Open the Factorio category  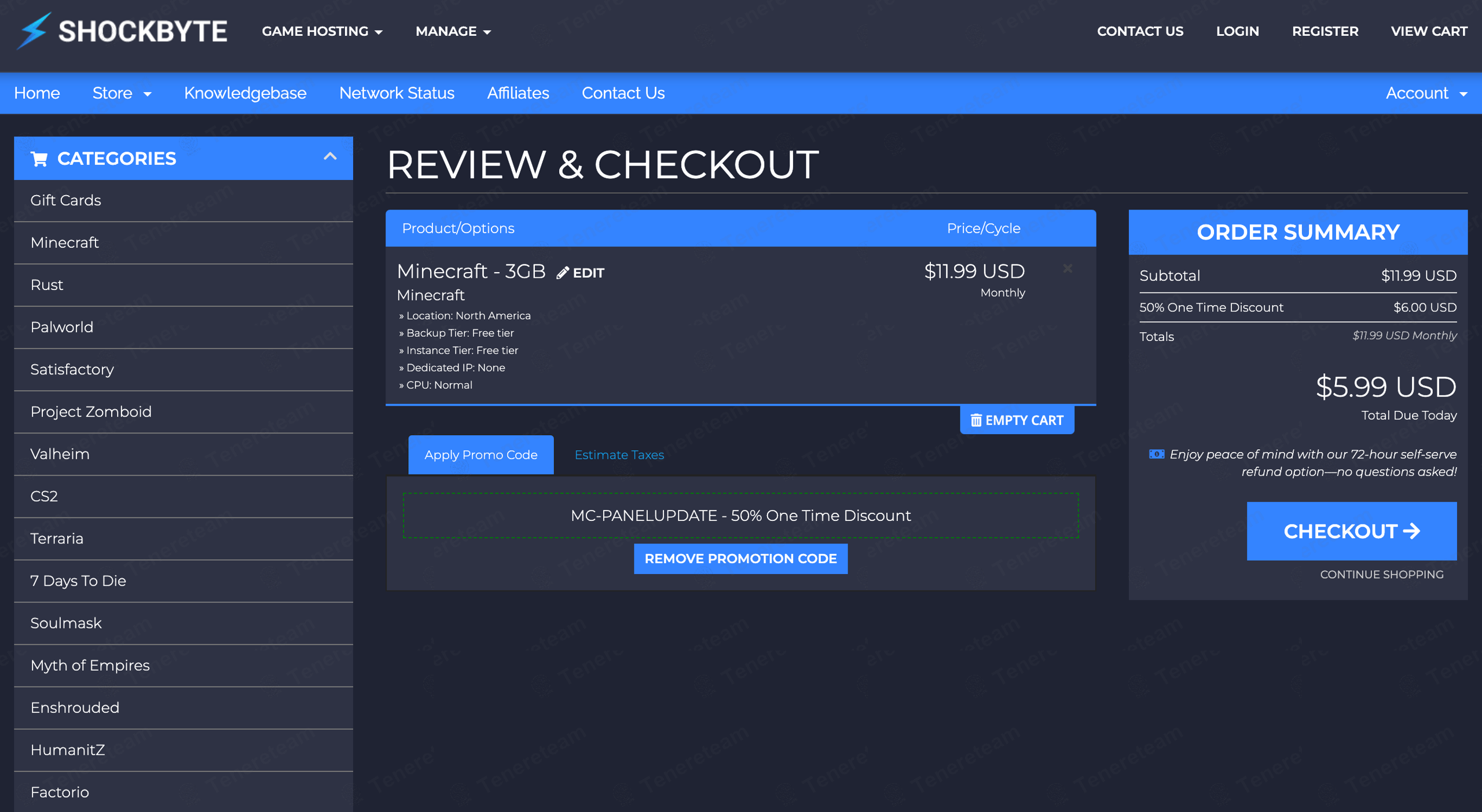[x=184, y=792]
